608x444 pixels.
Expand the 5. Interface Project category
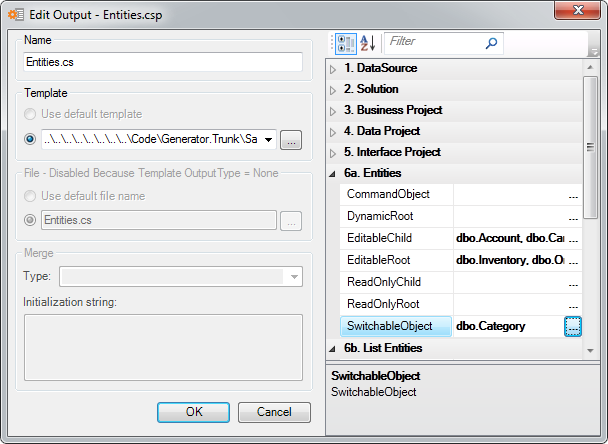[x=333, y=153]
